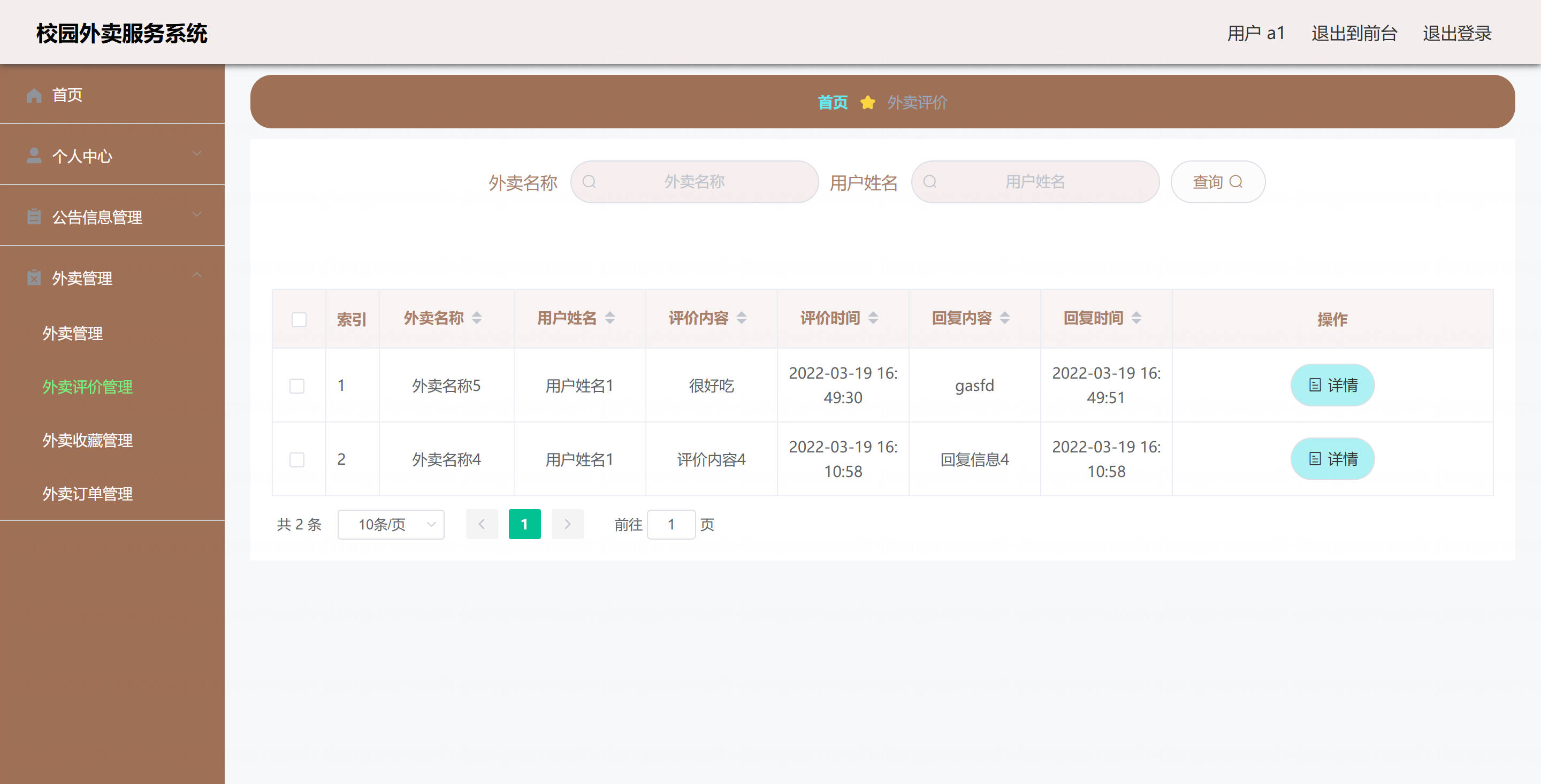Sort table by 用户姓名 column arrows
1541x784 pixels.
coord(609,318)
